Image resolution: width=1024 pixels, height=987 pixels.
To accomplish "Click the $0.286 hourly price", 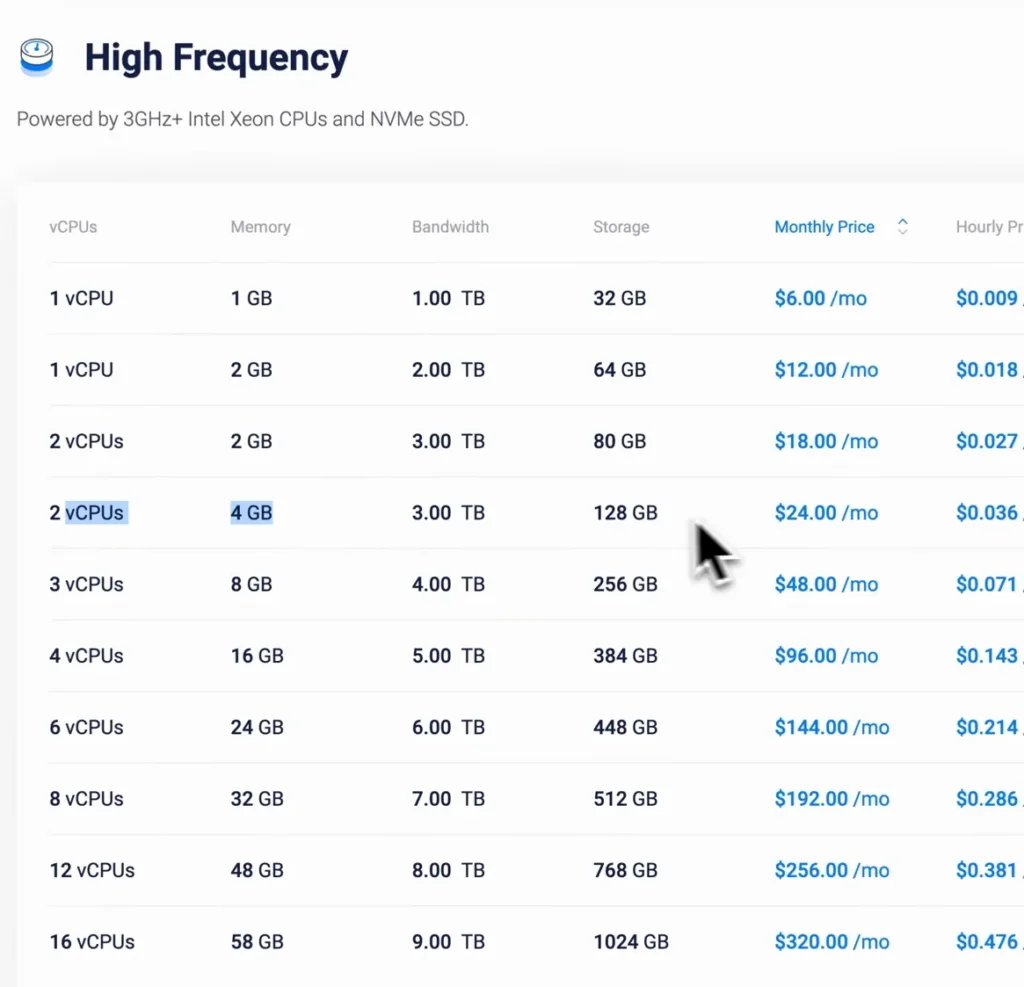I will tap(987, 799).
